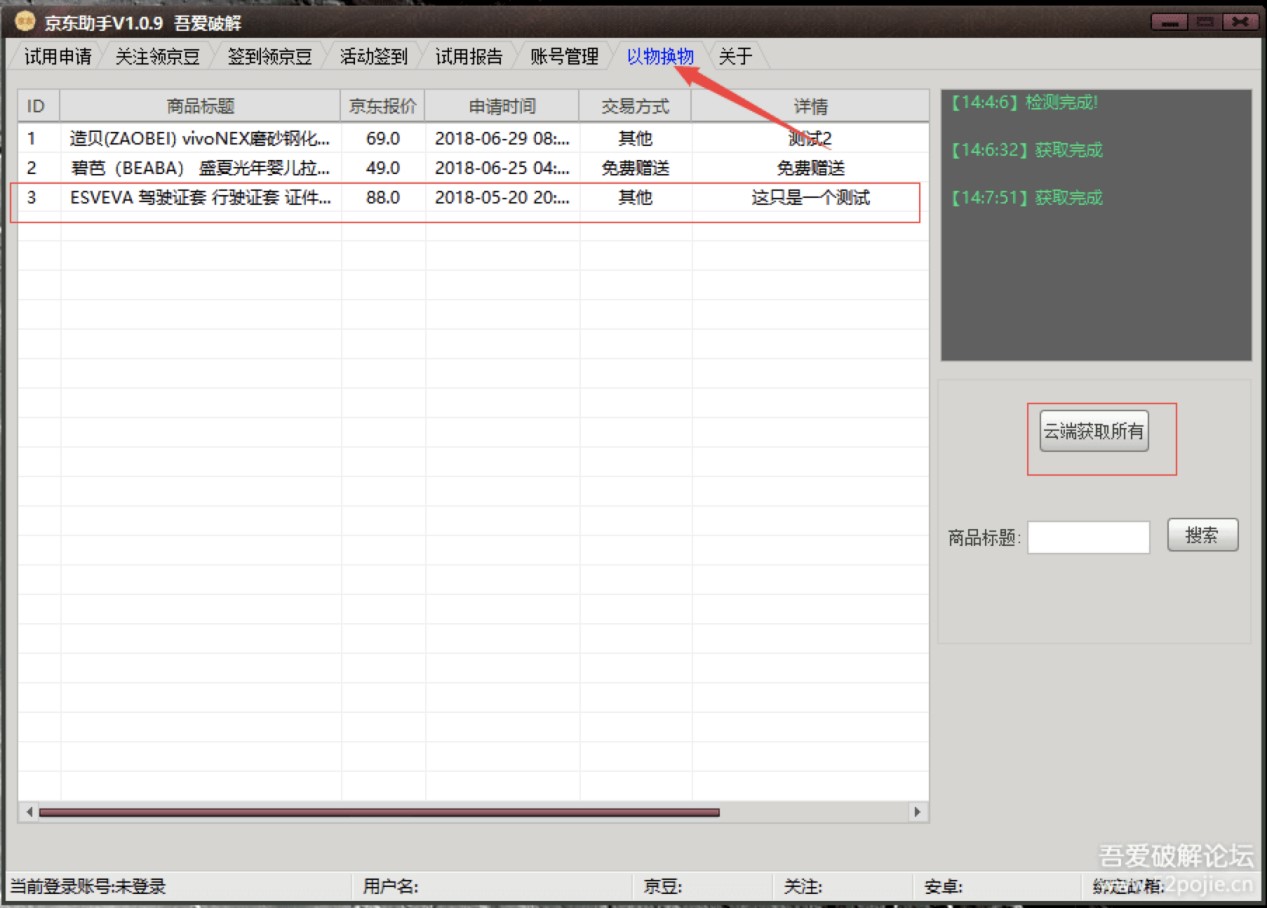Go to the 试用报告 tab
Viewport: 1267px width, 908px height.
[x=469, y=57]
